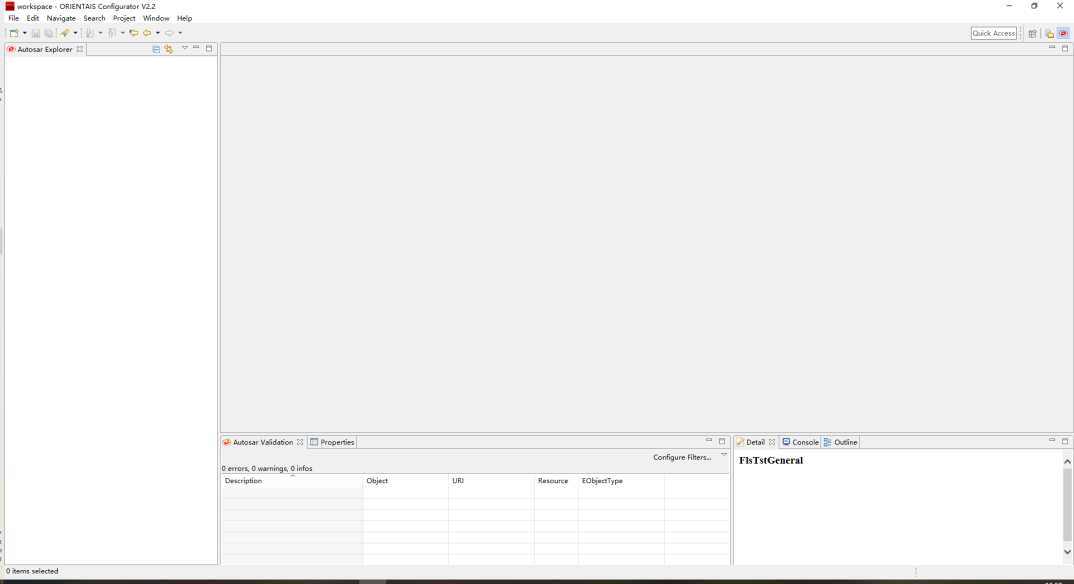Click the Back navigation yellow arrow
The width and height of the screenshot is (1074, 584).
[x=146, y=33]
